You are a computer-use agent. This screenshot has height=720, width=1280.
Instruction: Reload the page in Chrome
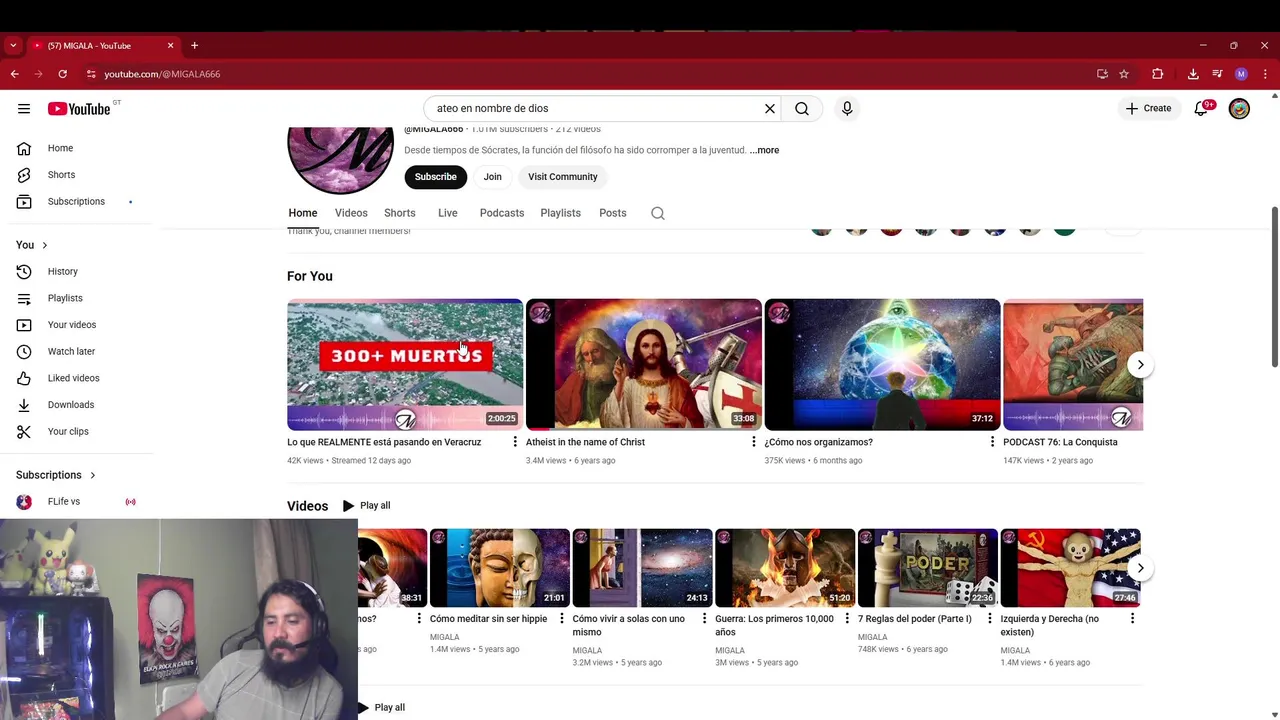pyautogui.click(x=62, y=74)
